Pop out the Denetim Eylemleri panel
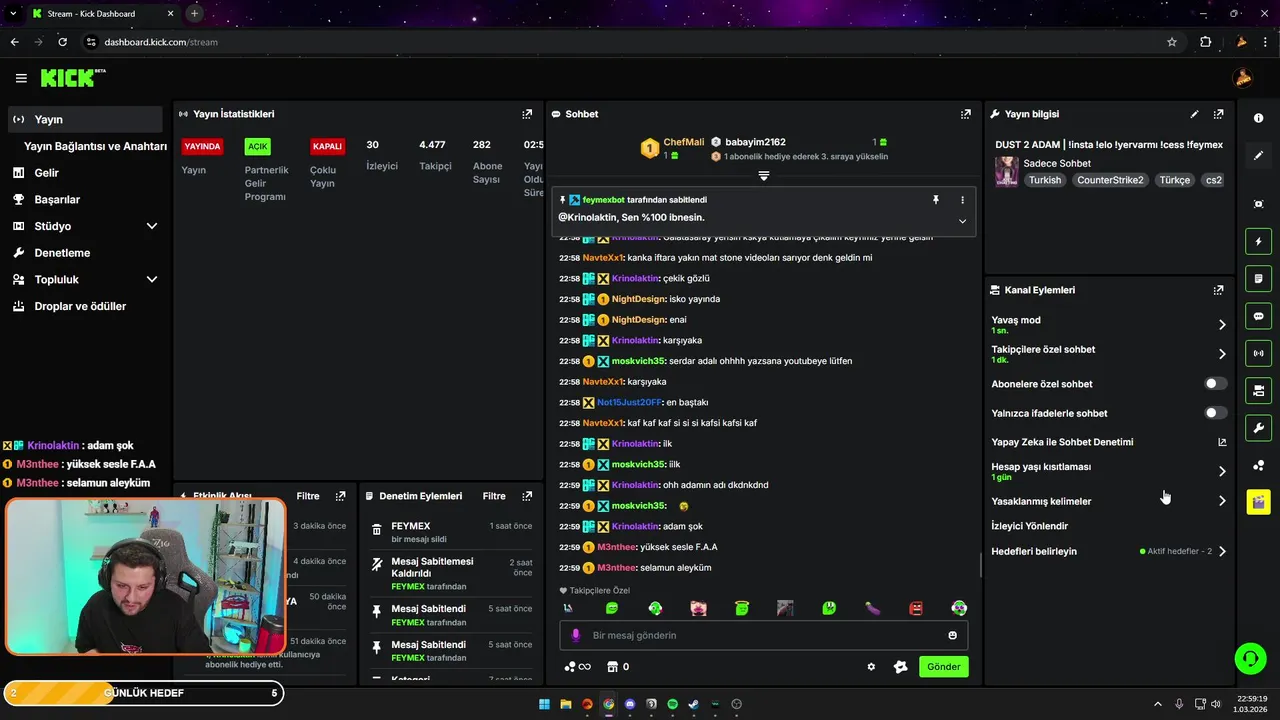Screen dimensions: 1280x720 coord(527,496)
